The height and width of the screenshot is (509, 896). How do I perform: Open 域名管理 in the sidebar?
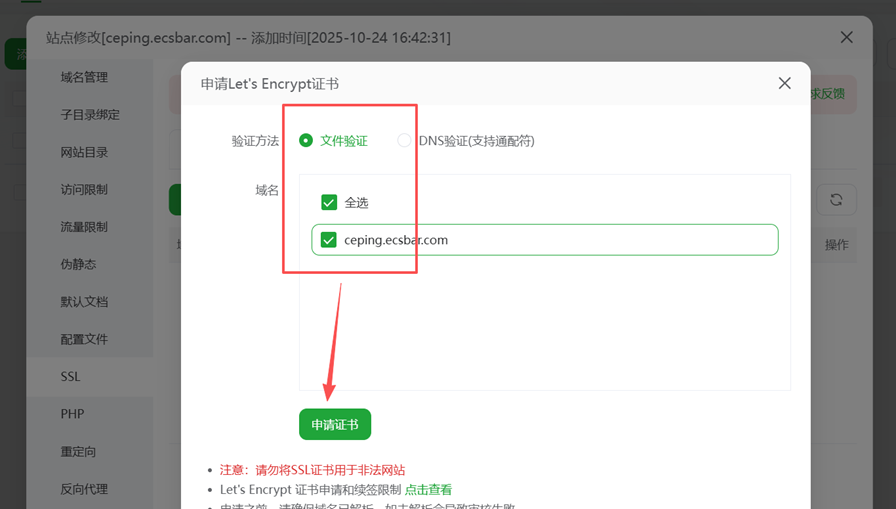84,77
